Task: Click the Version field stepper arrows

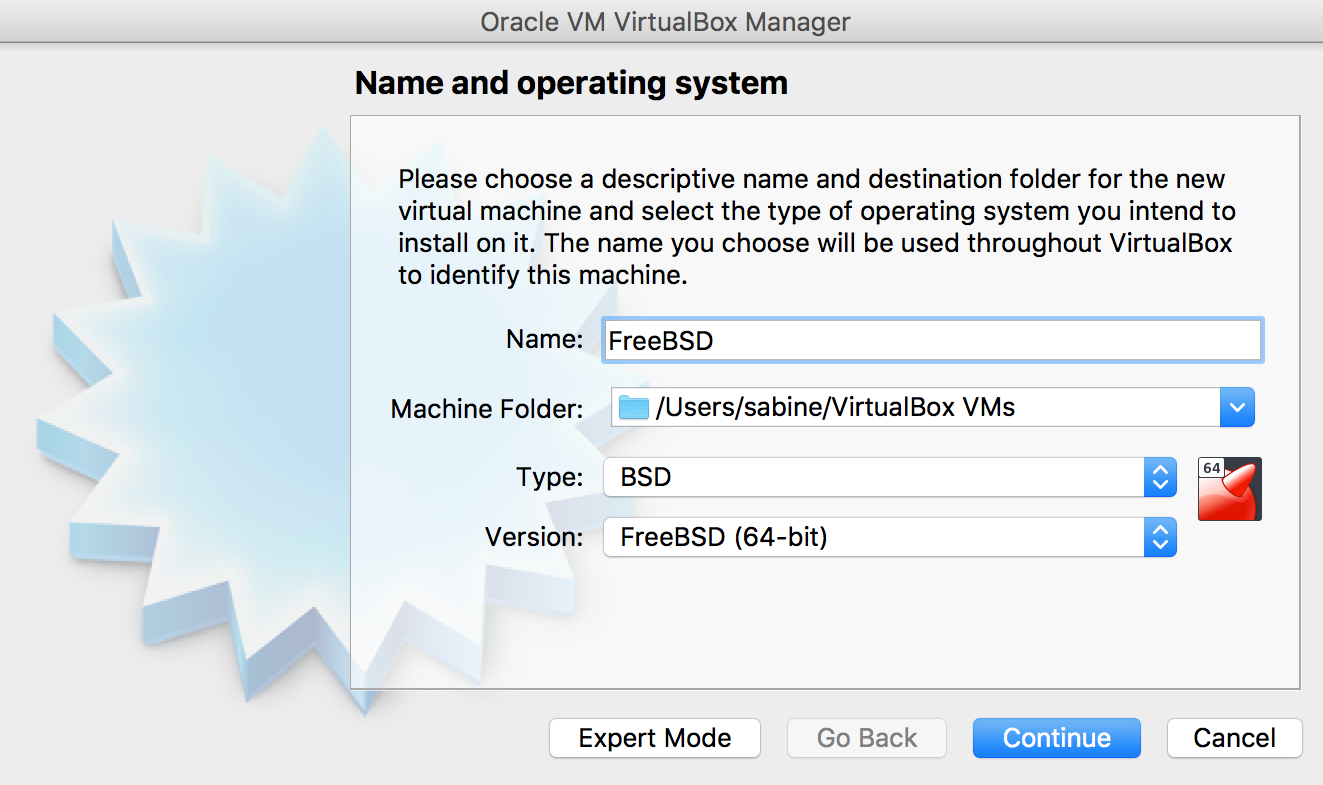Action: (1160, 537)
